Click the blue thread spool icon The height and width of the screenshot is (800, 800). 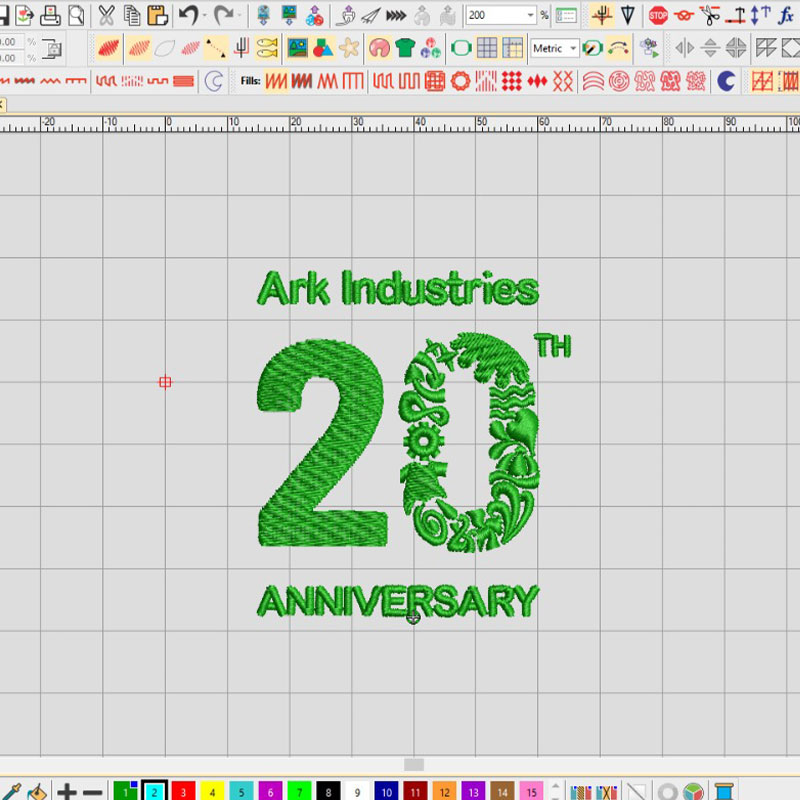coord(724,792)
